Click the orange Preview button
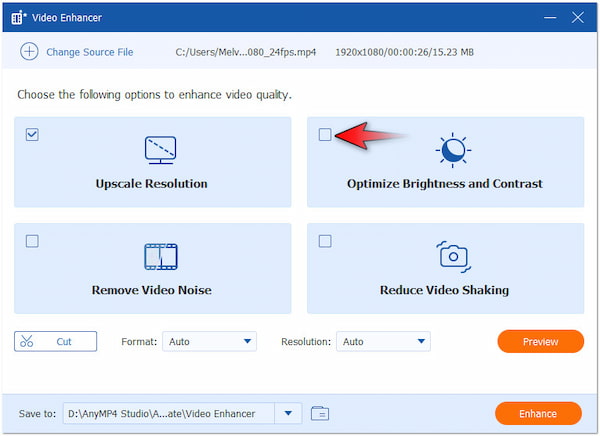The height and width of the screenshot is (436, 600). point(540,342)
